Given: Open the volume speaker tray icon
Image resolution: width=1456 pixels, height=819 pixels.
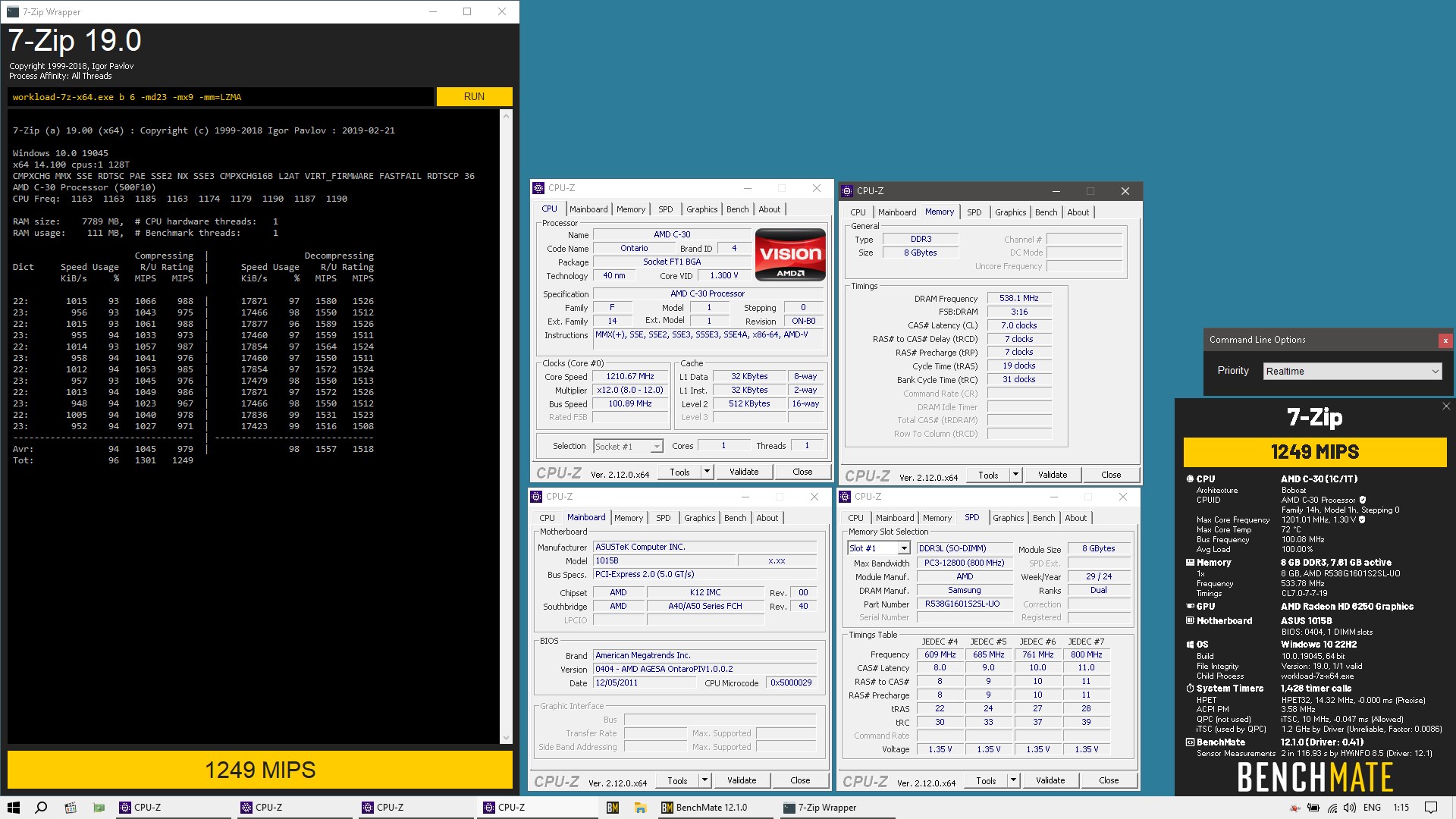Looking at the screenshot, I should click(x=1350, y=808).
